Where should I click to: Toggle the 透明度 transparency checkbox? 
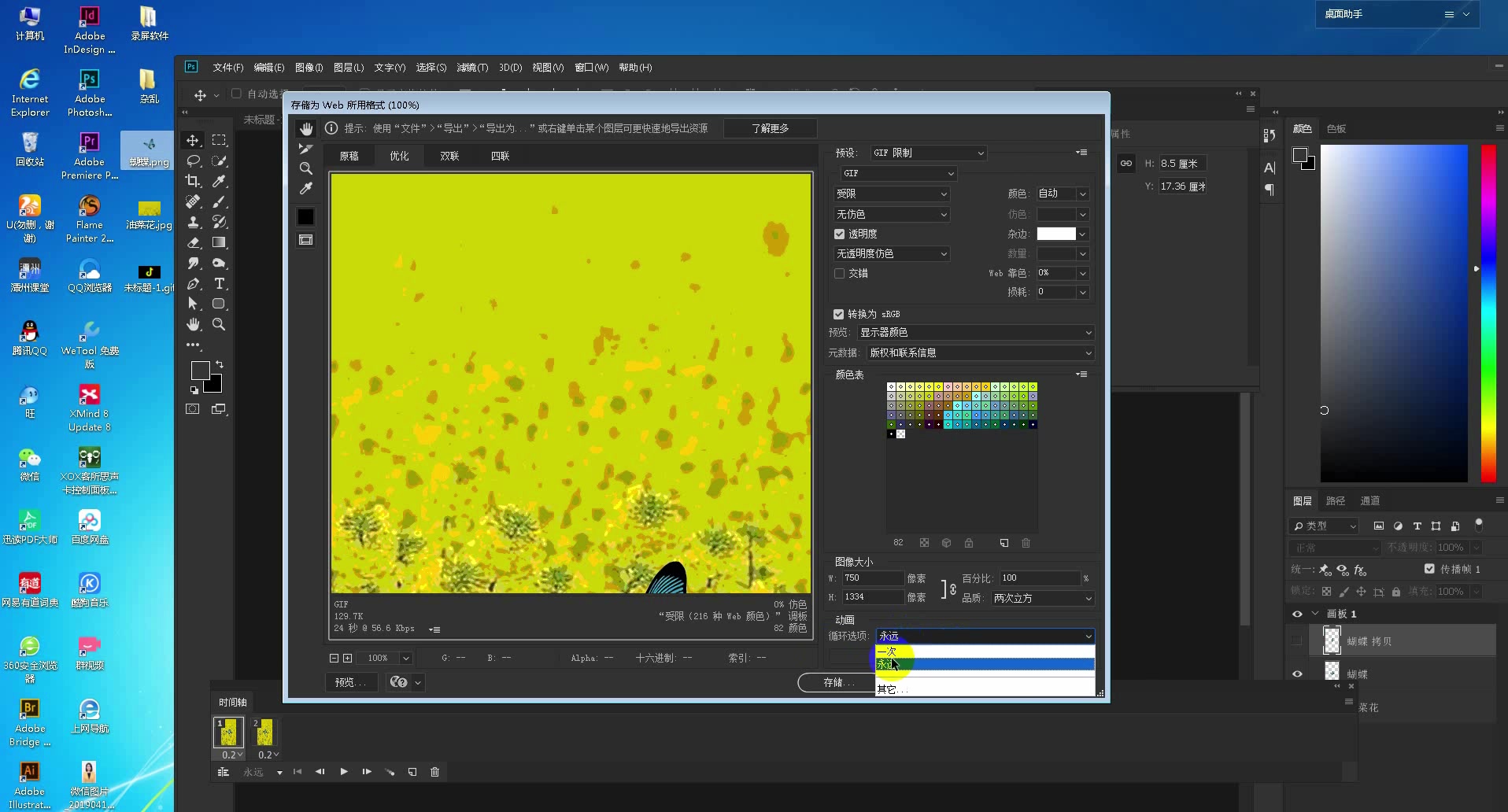coord(839,234)
